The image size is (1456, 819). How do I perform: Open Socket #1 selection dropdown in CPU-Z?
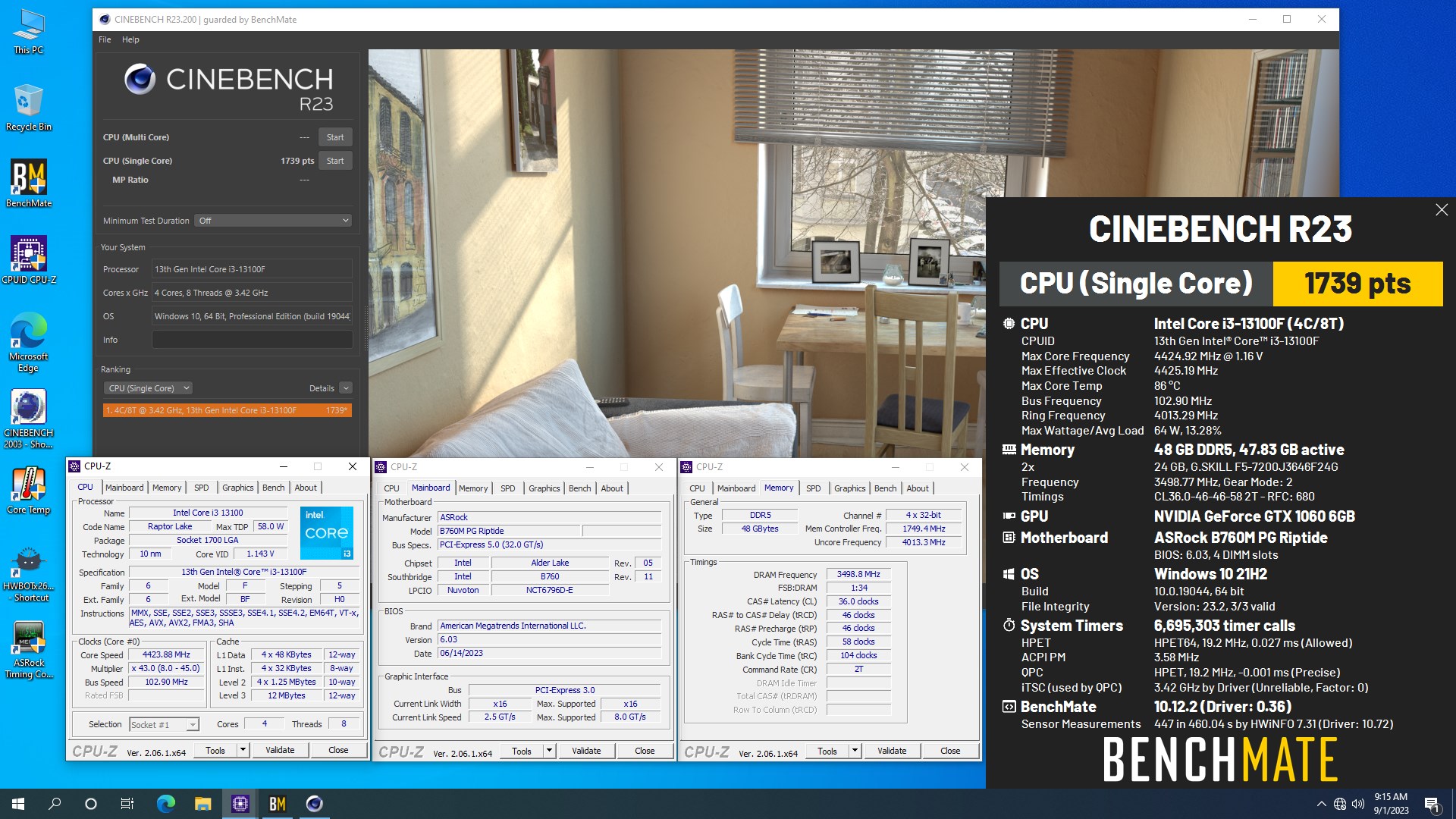(164, 724)
